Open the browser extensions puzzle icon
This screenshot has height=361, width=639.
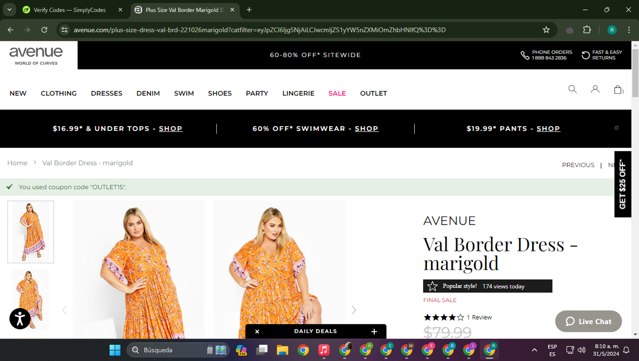coord(587,30)
